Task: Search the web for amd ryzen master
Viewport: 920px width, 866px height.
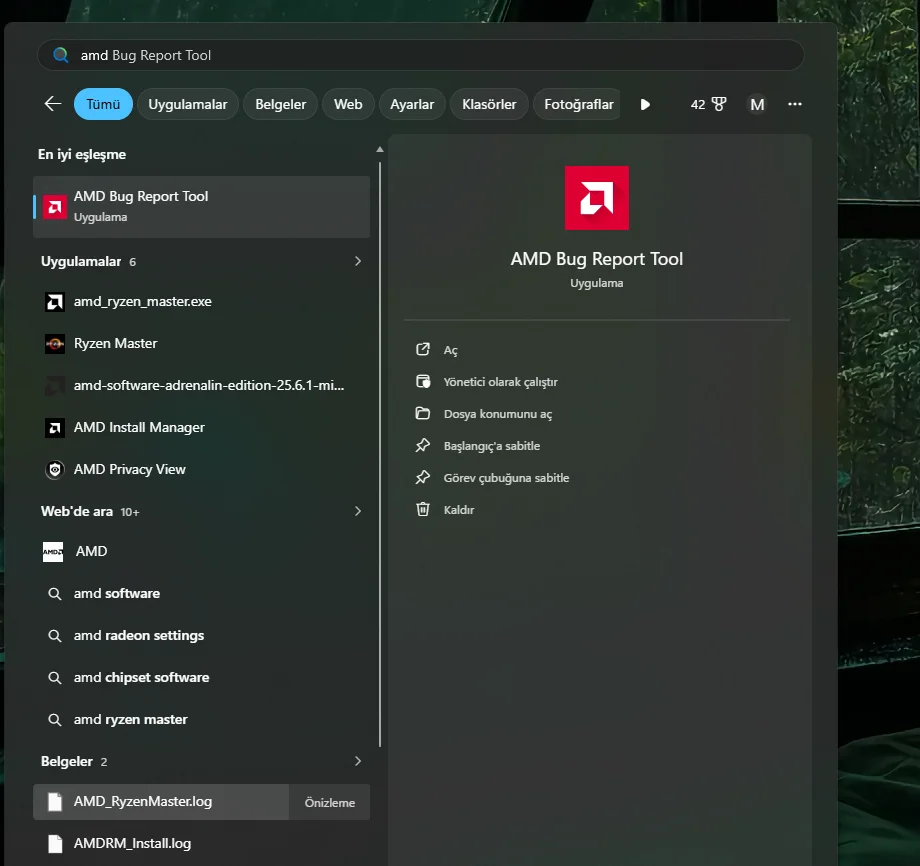Action: tap(201, 719)
